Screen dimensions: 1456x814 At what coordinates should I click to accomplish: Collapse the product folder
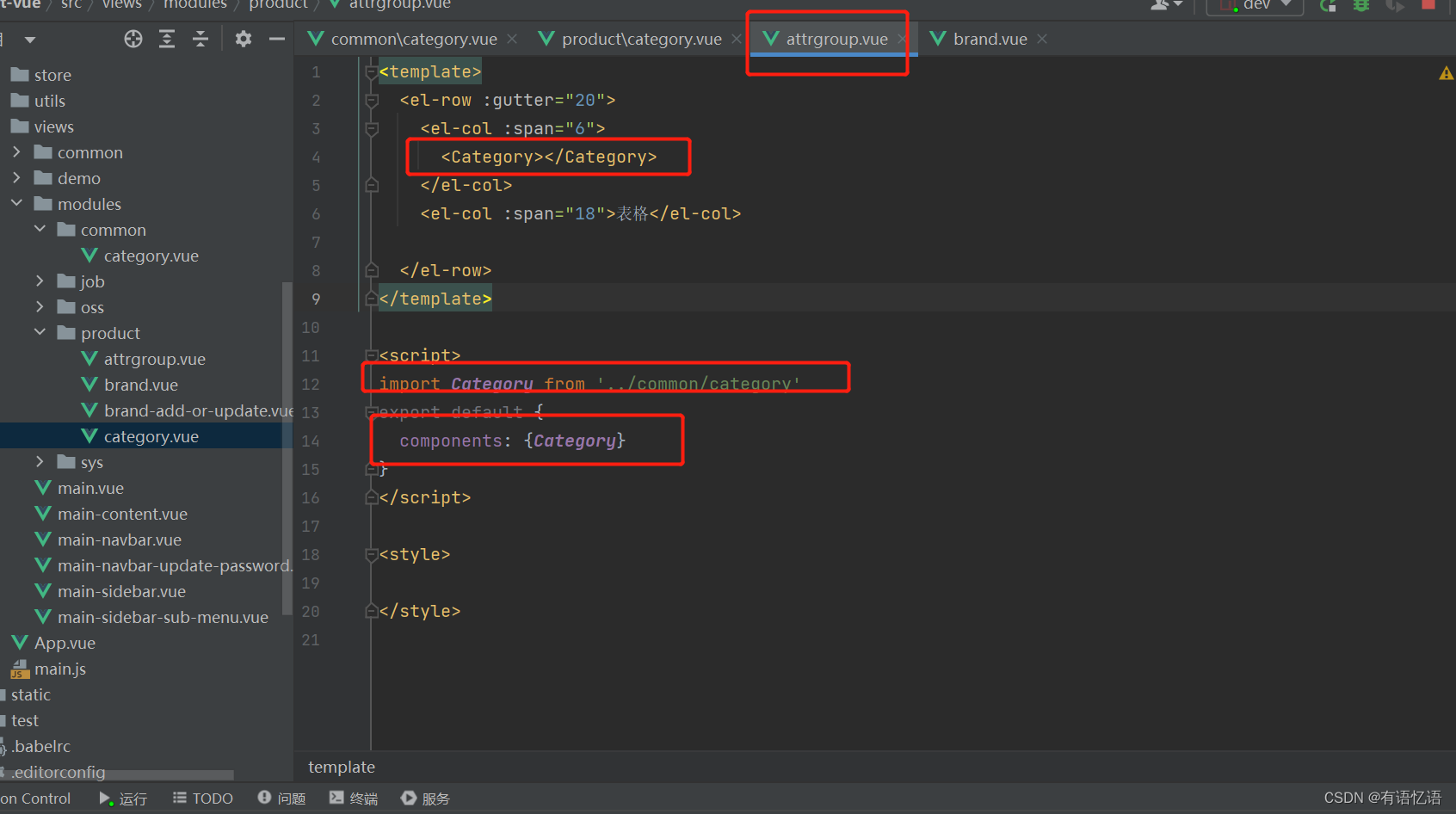click(40, 332)
